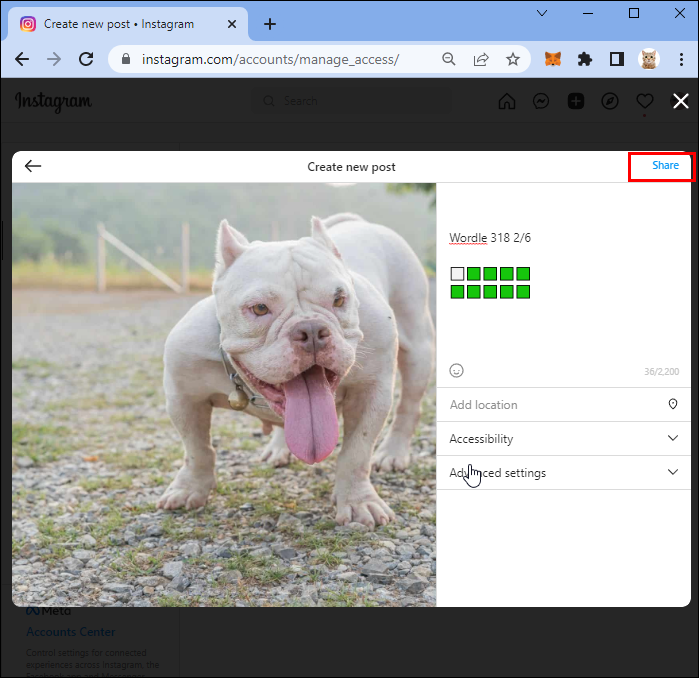The image size is (699, 678).
Task: Click the address bar URL
Action: 271,59
